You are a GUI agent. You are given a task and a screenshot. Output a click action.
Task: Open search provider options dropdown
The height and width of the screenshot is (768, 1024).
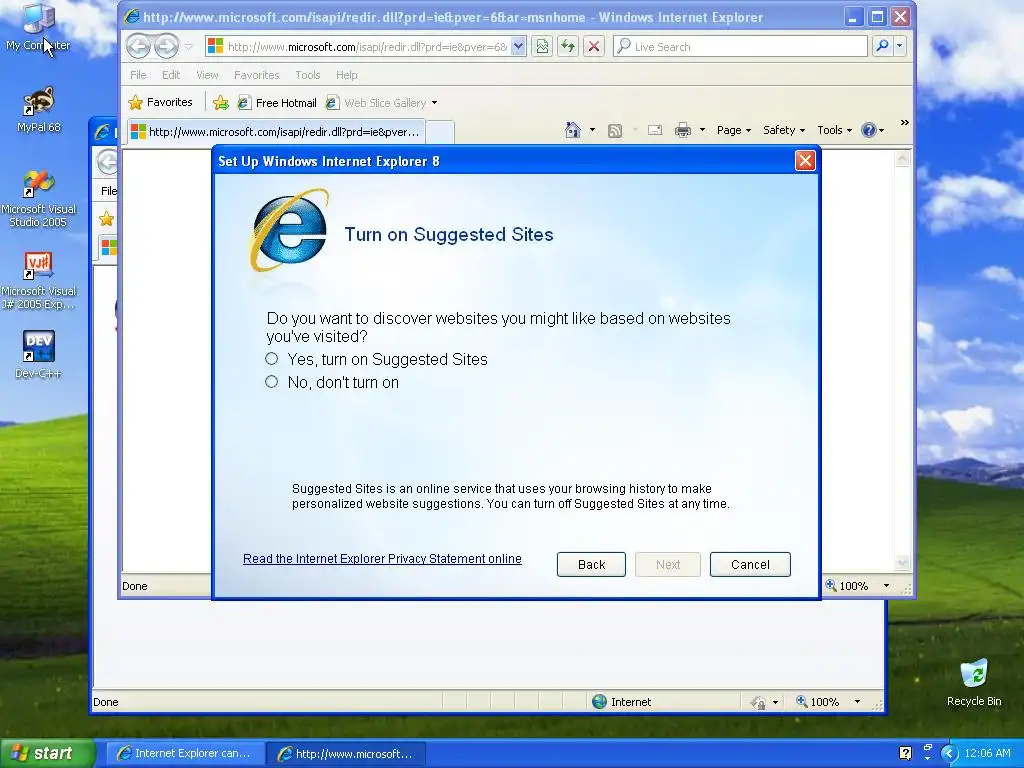point(899,46)
